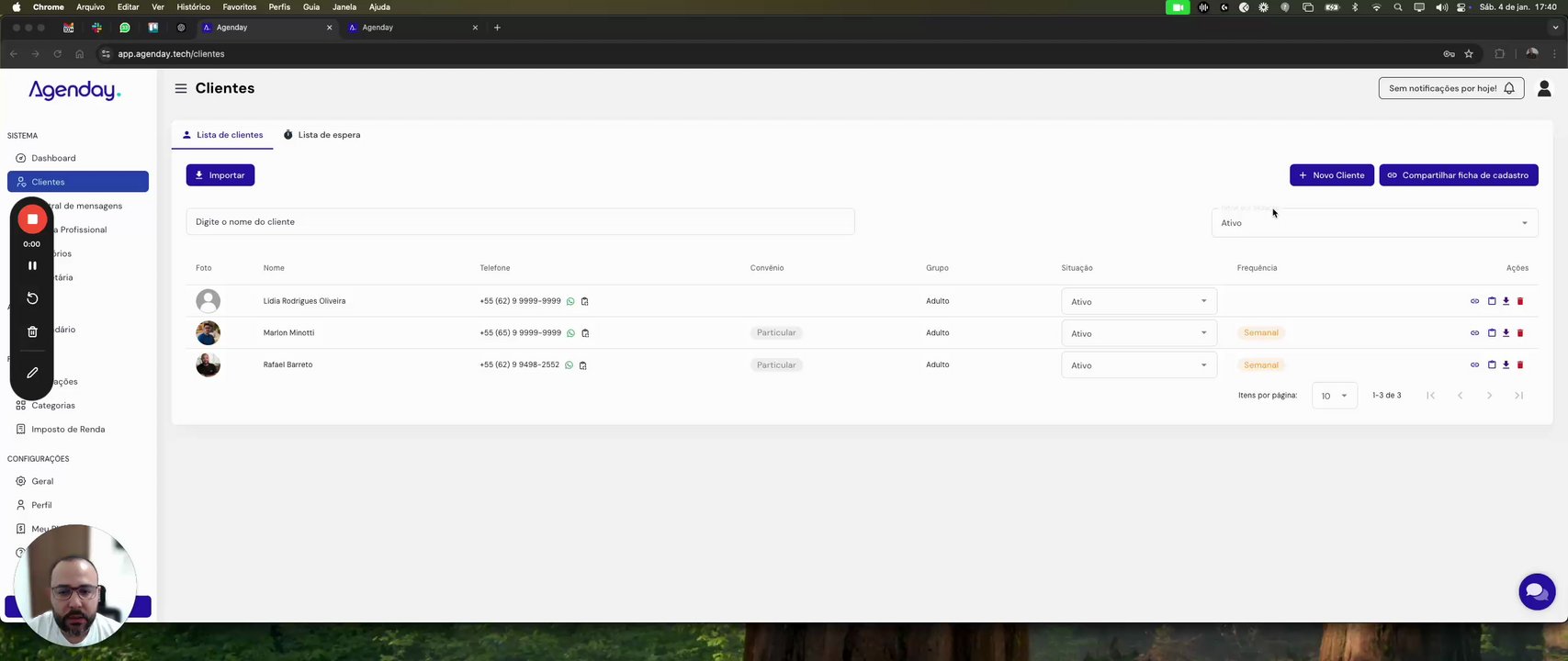Switch to Lista de espera tab

tap(321, 135)
